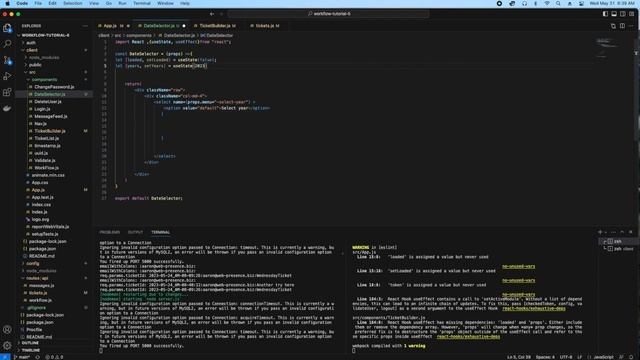
Task: Open the Source Control view
Action: (7, 60)
